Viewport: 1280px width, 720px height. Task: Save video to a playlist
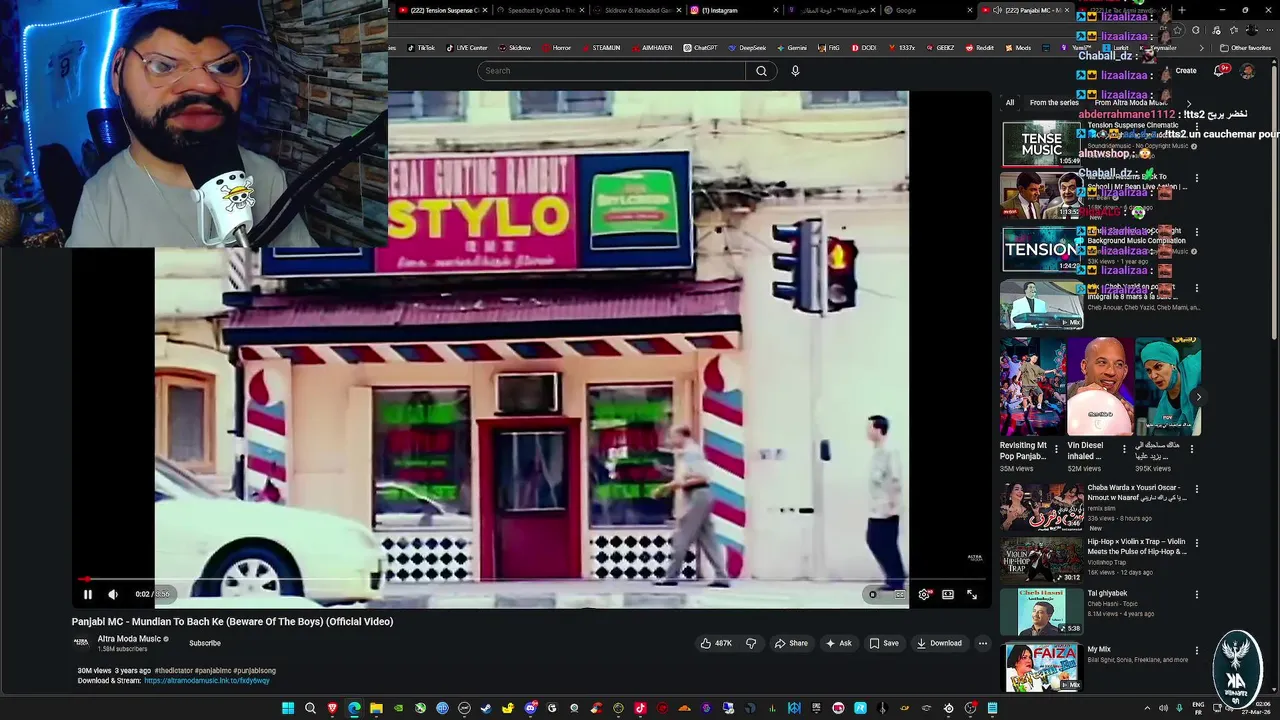[x=884, y=643]
